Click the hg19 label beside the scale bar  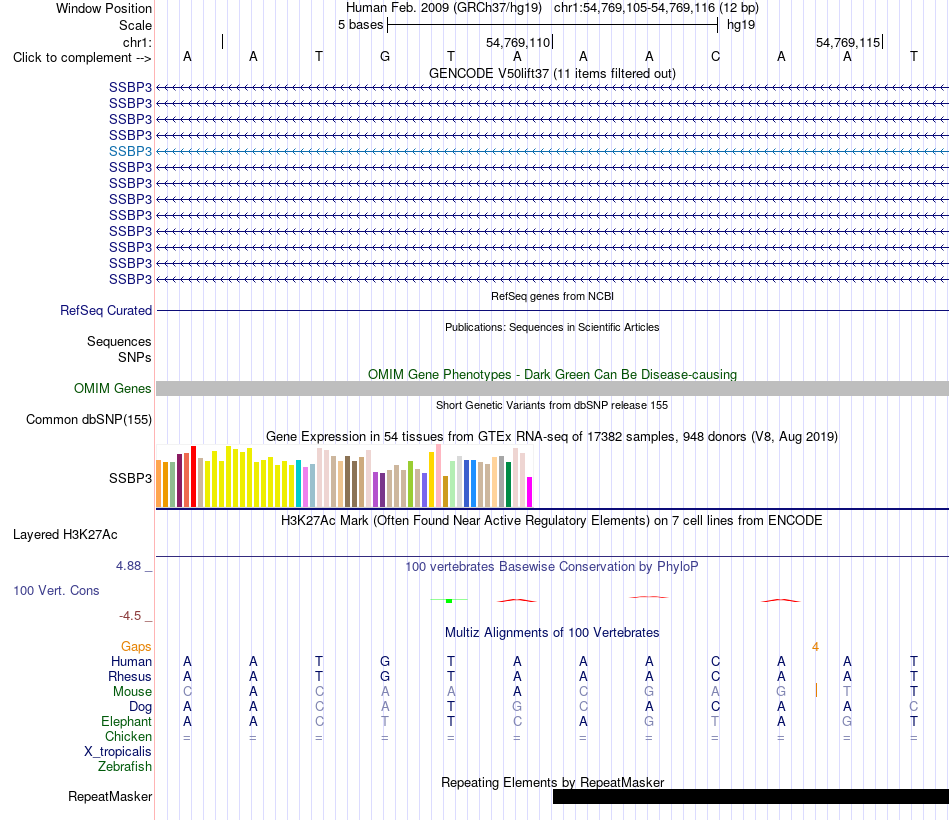pos(741,25)
